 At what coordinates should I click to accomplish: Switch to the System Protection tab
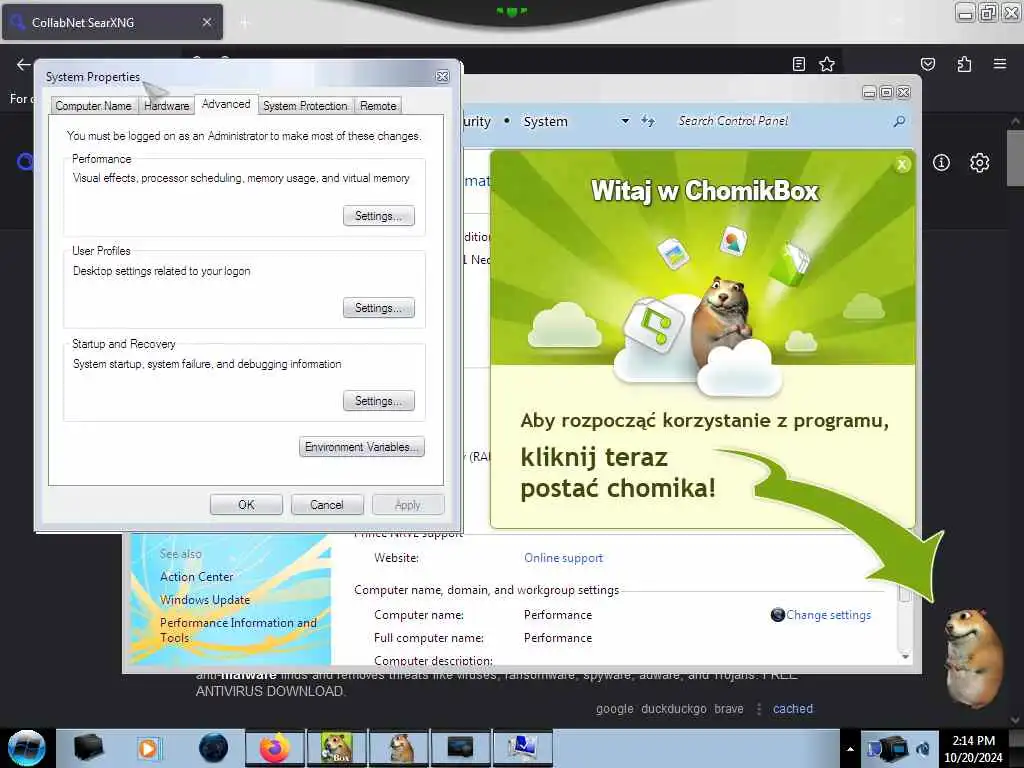pos(305,106)
